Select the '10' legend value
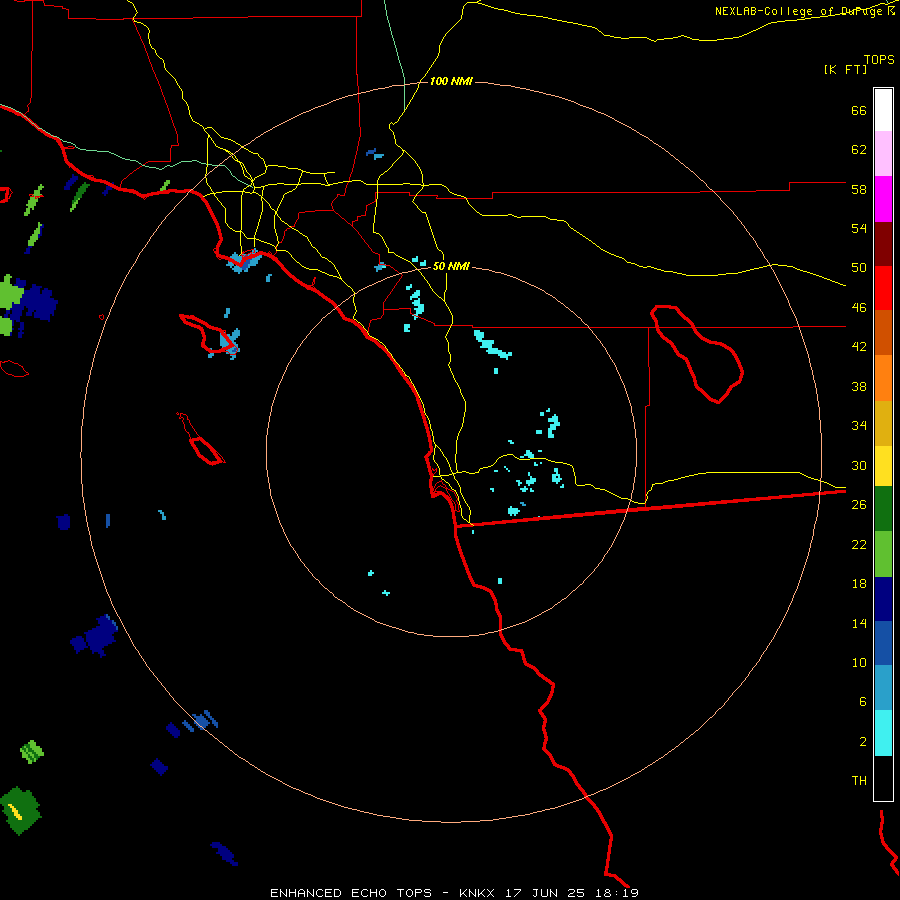This screenshot has width=900, height=900. (x=859, y=662)
